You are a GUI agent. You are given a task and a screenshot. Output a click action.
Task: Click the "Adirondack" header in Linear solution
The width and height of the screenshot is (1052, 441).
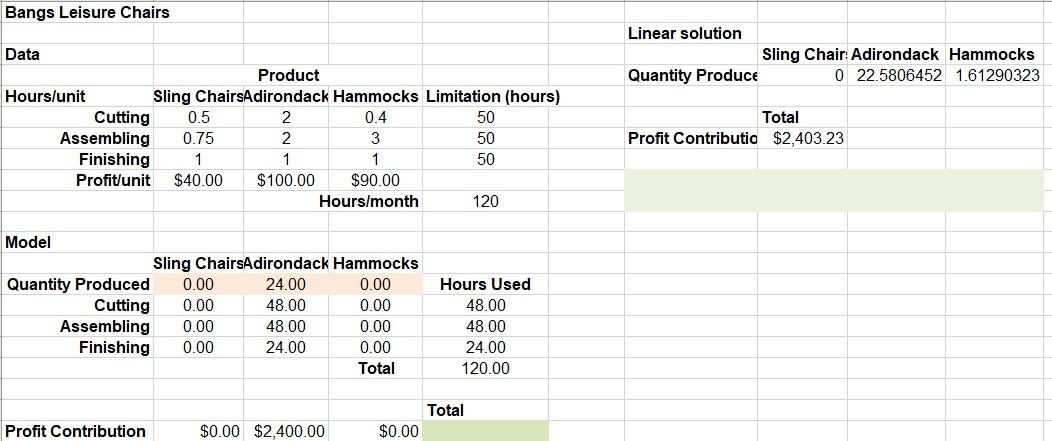[x=894, y=54]
